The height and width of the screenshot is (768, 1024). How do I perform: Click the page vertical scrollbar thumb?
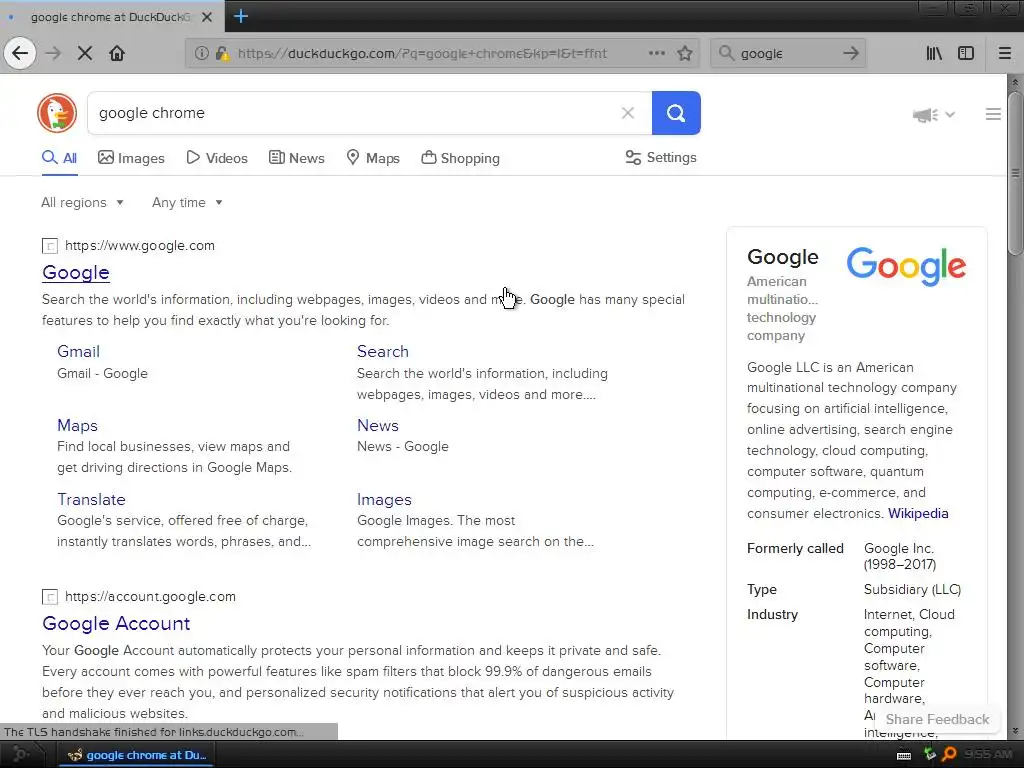[x=1014, y=173]
